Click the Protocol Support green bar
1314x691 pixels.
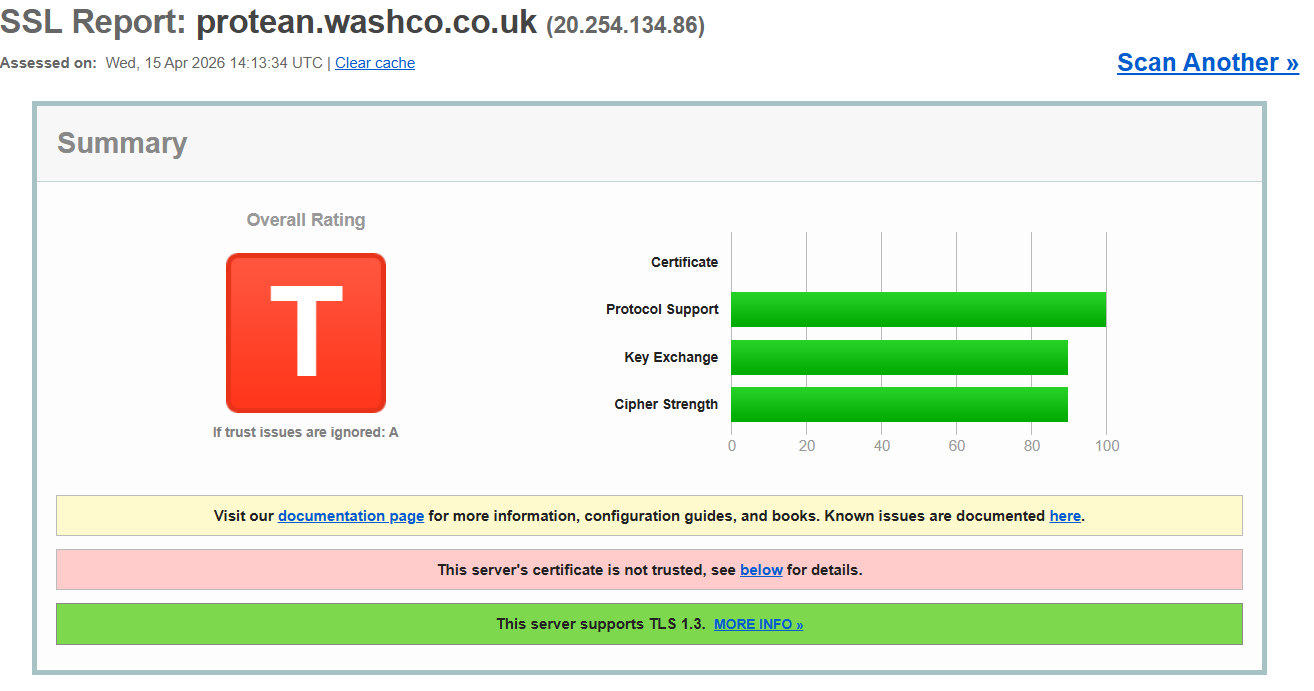tap(918, 309)
